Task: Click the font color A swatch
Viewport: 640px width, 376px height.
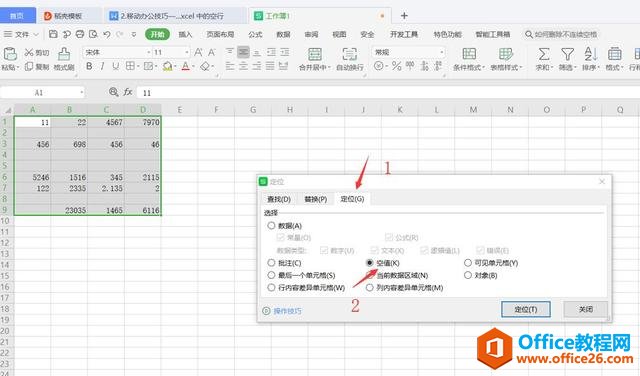Action: click(x=186, y=66)
